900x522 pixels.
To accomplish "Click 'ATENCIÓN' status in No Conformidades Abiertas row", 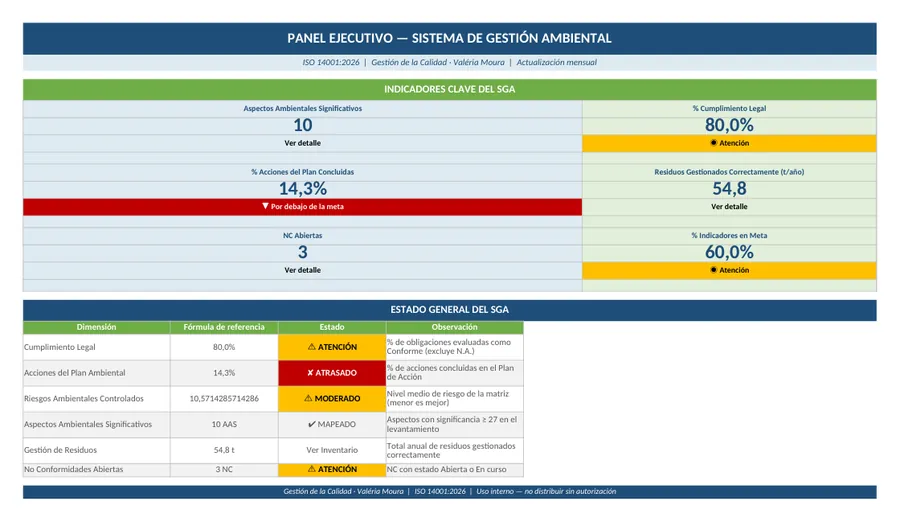I will point(332,470).
